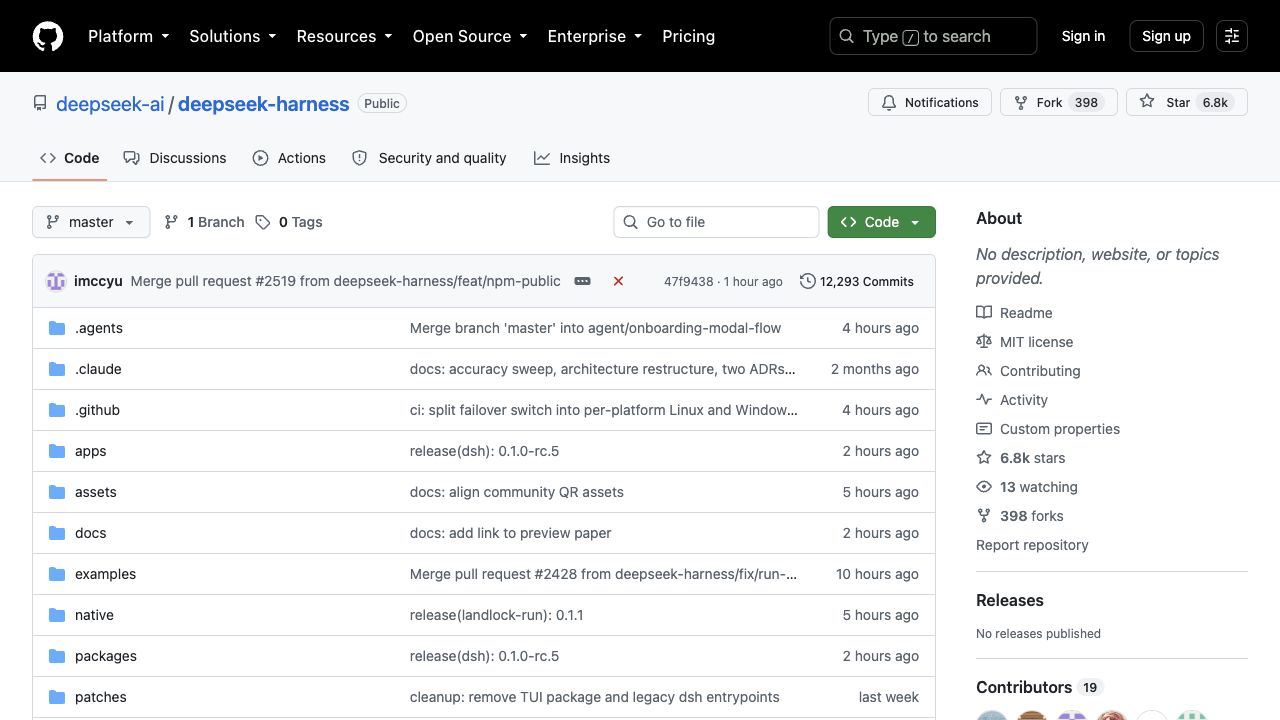Click the folder icon for patches
The height and width of the screenshot is (720, 1280).
pyautogui.click(x=57, y=697)
